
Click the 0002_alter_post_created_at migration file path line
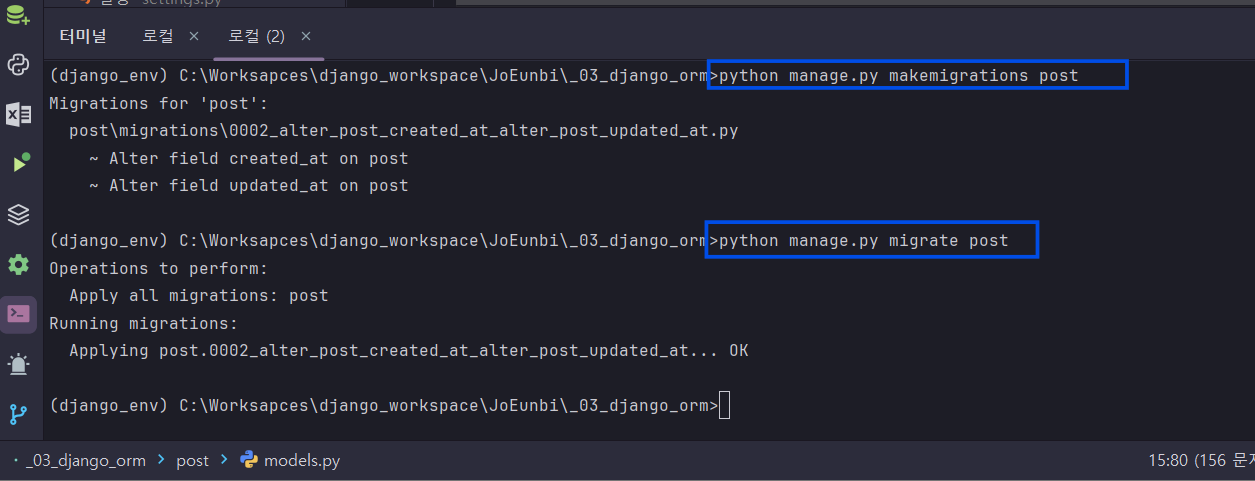pos(404,131)
